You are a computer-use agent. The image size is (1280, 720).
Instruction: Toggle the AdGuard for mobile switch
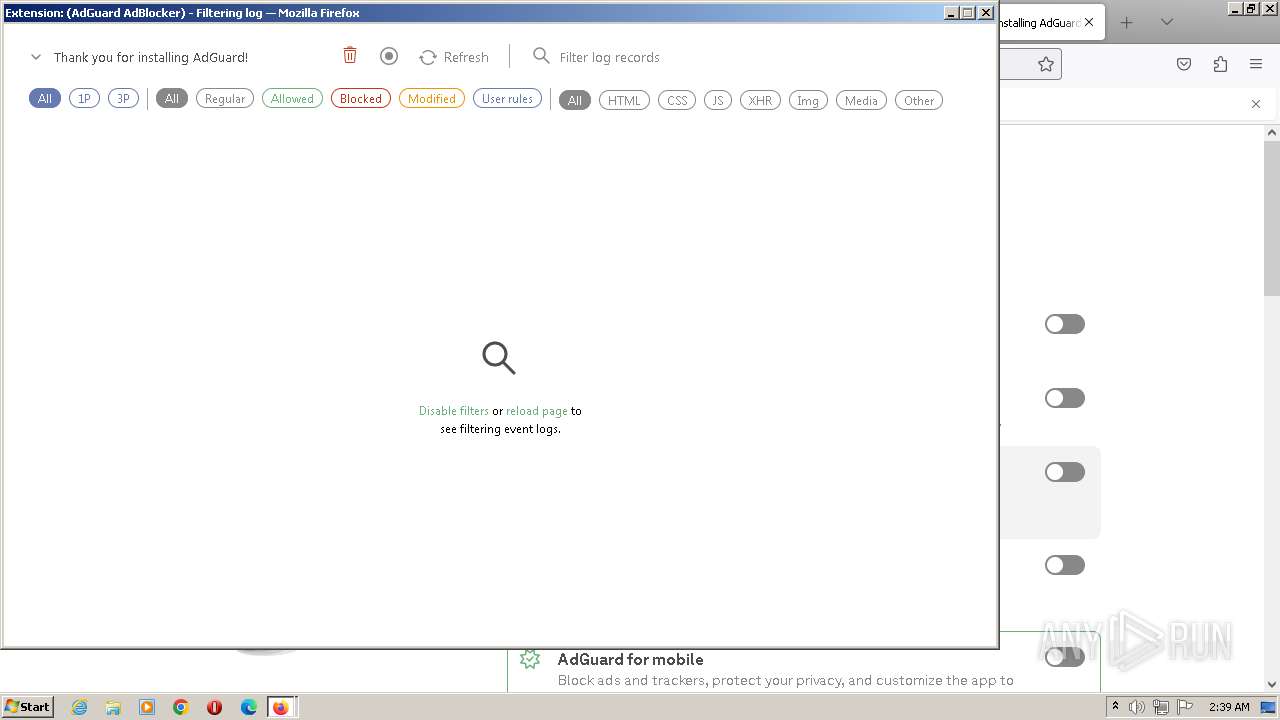pyautogui.click(x=1065, y=657)
